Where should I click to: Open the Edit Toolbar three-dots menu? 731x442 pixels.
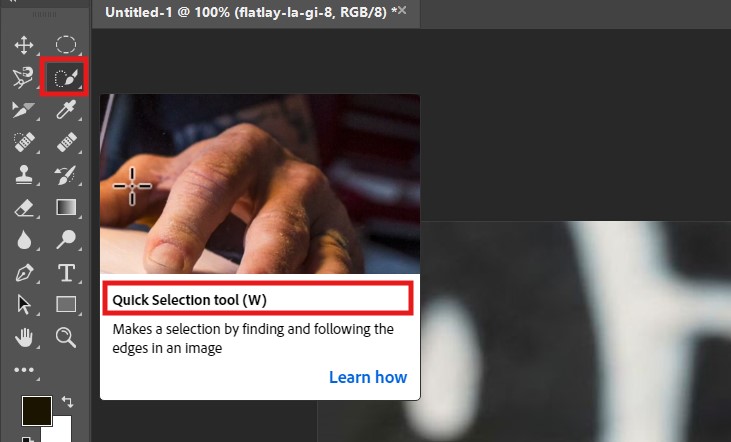[x=24, y=370]
